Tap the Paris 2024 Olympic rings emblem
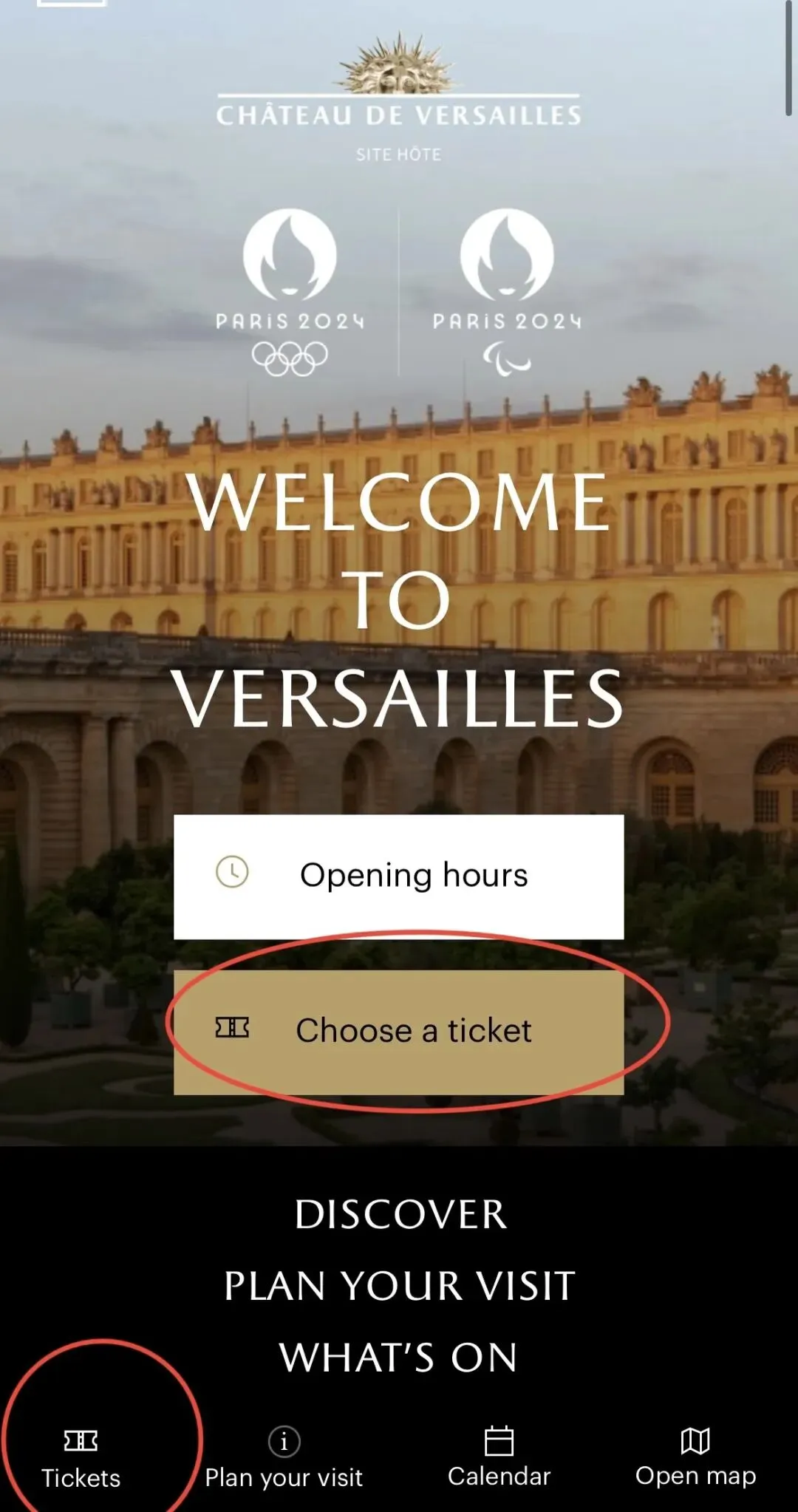Viewport: 798px width, 1512px height. click(290, 292)
